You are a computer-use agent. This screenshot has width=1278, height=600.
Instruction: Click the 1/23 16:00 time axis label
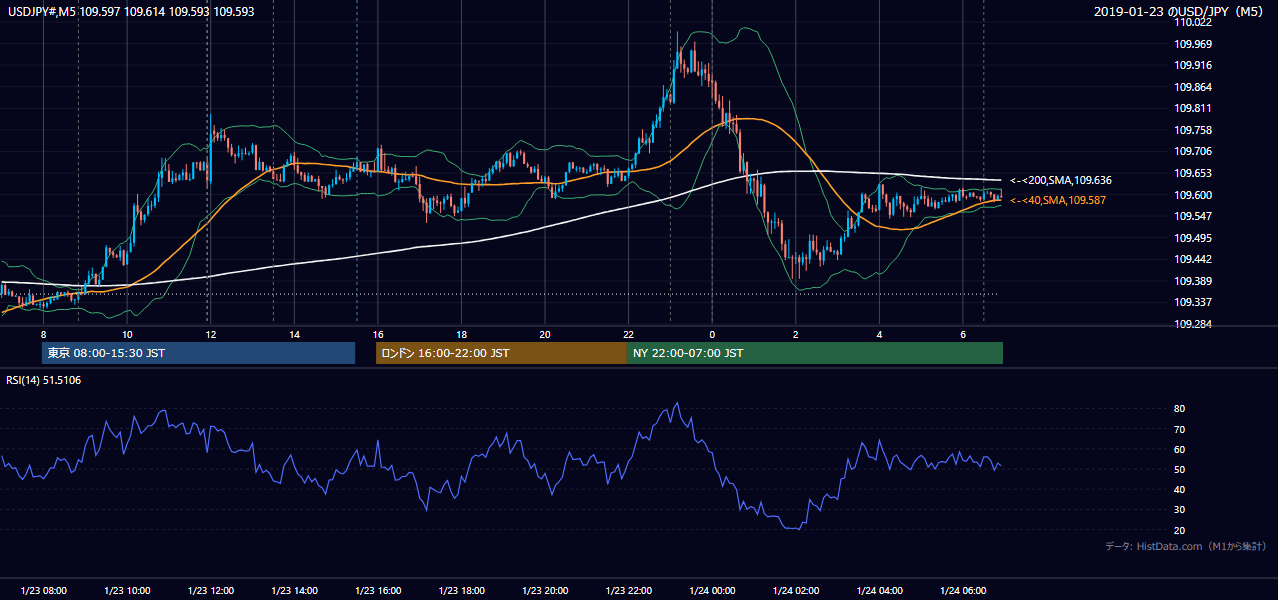point(377,590)
